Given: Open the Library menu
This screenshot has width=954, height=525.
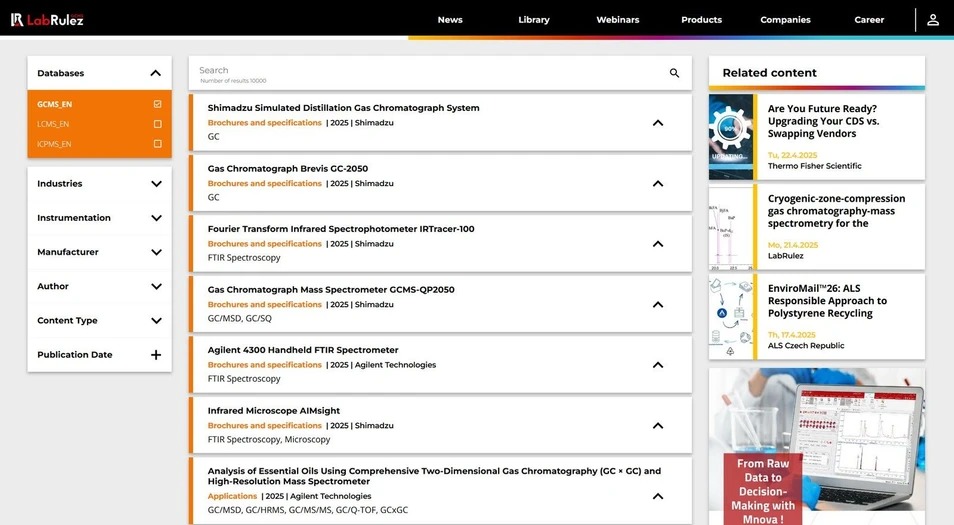Looking at the screenshot, I should point(534,19).
